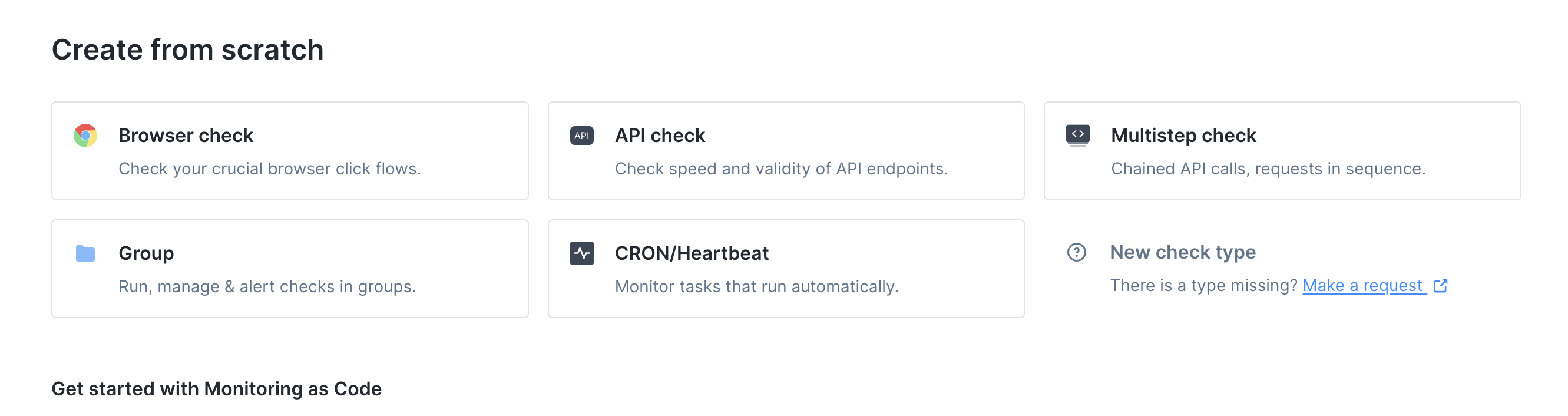
Task: Open the API check creation card
Action: (x=786, y=150)
